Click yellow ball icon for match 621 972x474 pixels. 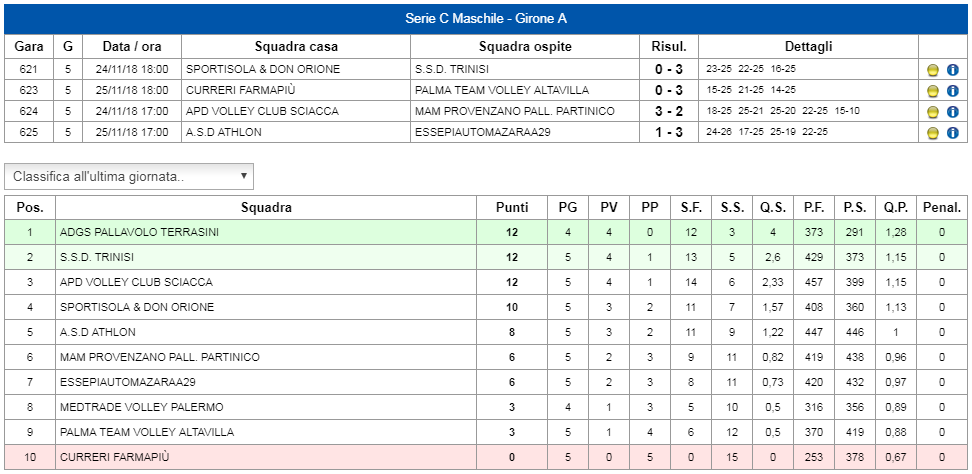(932, 70)
